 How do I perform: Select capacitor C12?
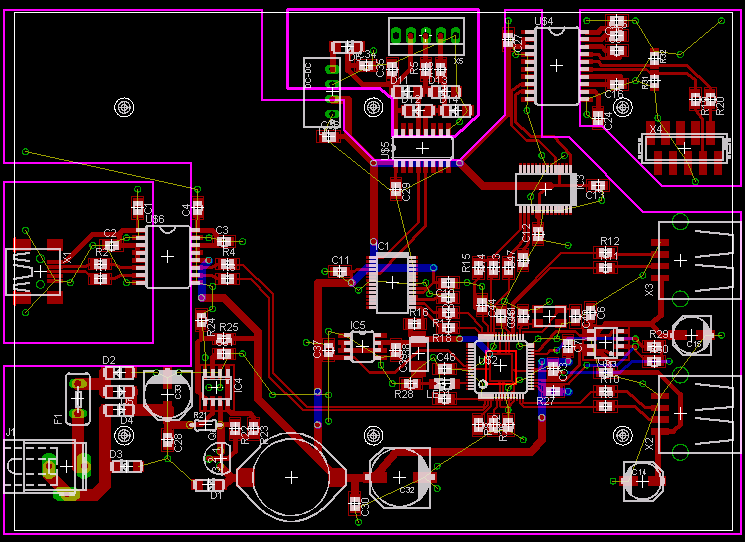click(x=538, y=234)
